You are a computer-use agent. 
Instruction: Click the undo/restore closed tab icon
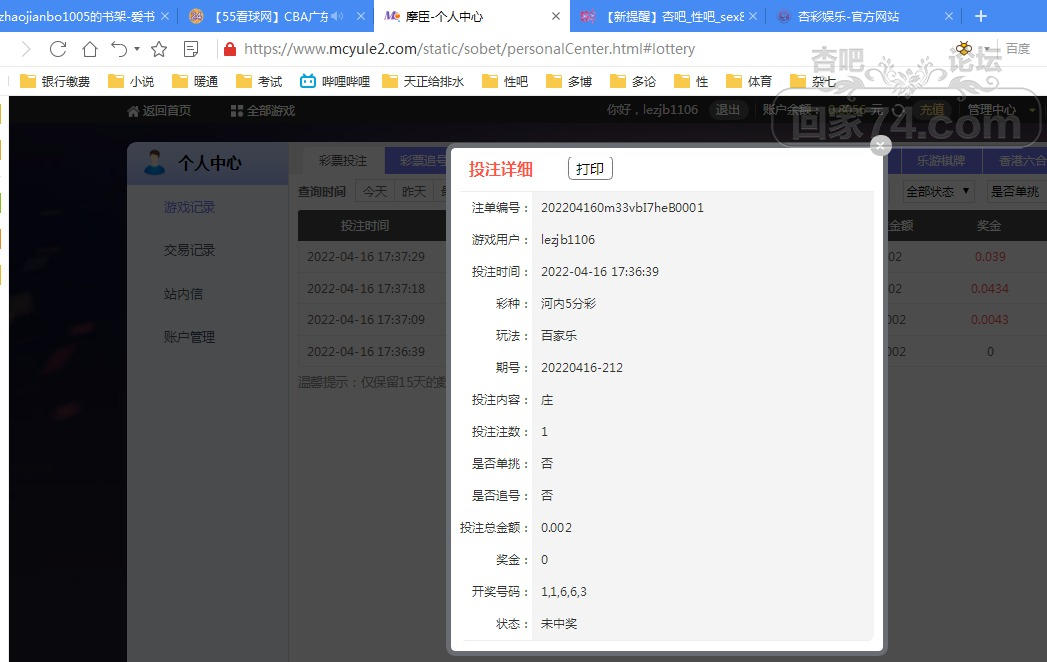pyautogui.click(x=120, y=49)
